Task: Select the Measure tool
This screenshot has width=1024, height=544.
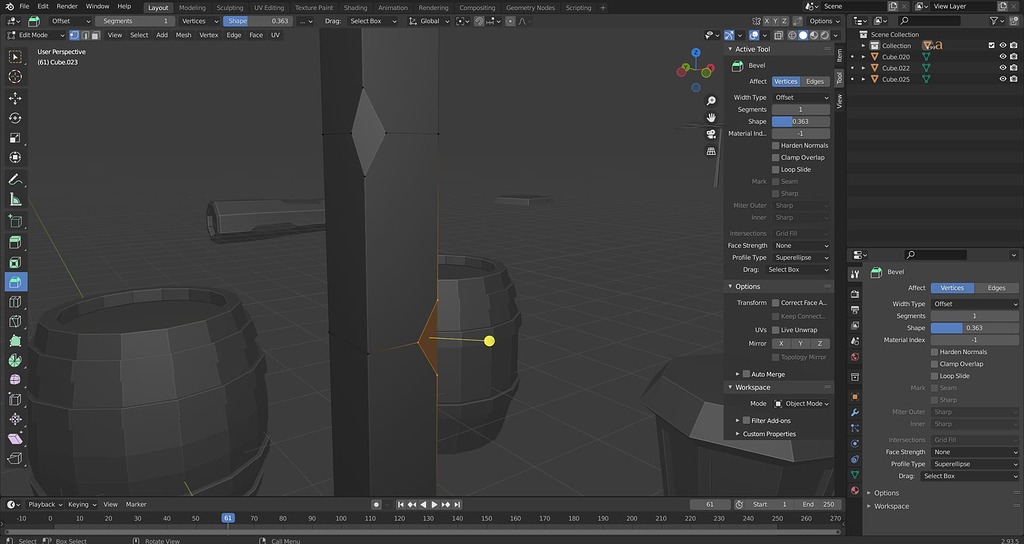Action: (15, 199)
